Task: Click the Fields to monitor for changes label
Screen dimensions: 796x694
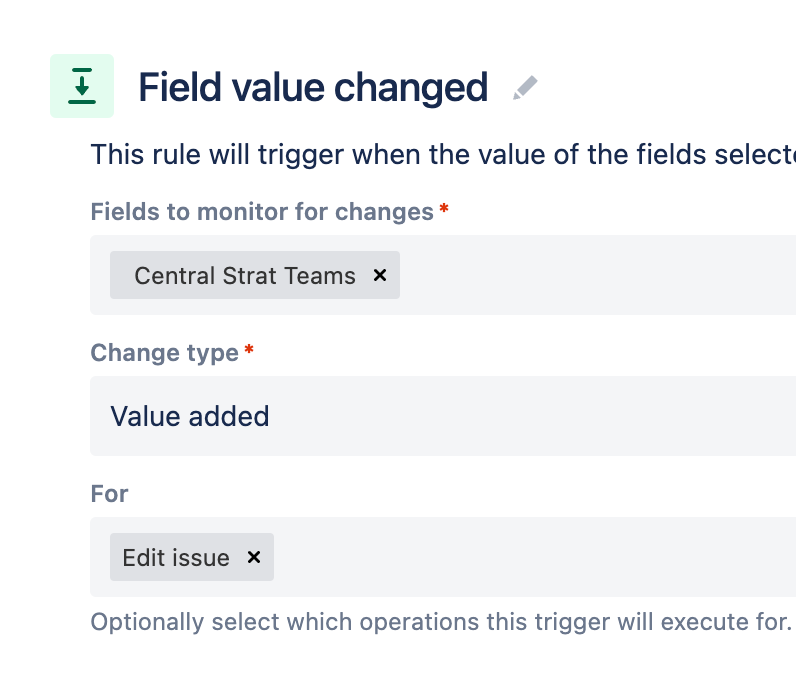Action: 262,212
